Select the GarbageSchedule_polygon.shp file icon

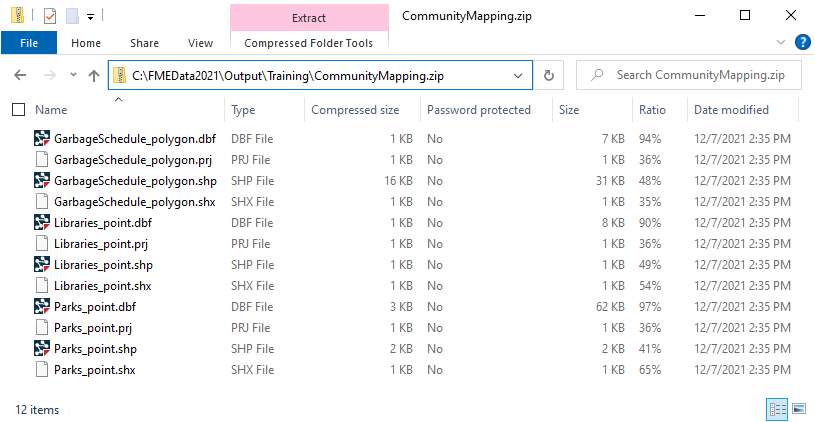42,181
